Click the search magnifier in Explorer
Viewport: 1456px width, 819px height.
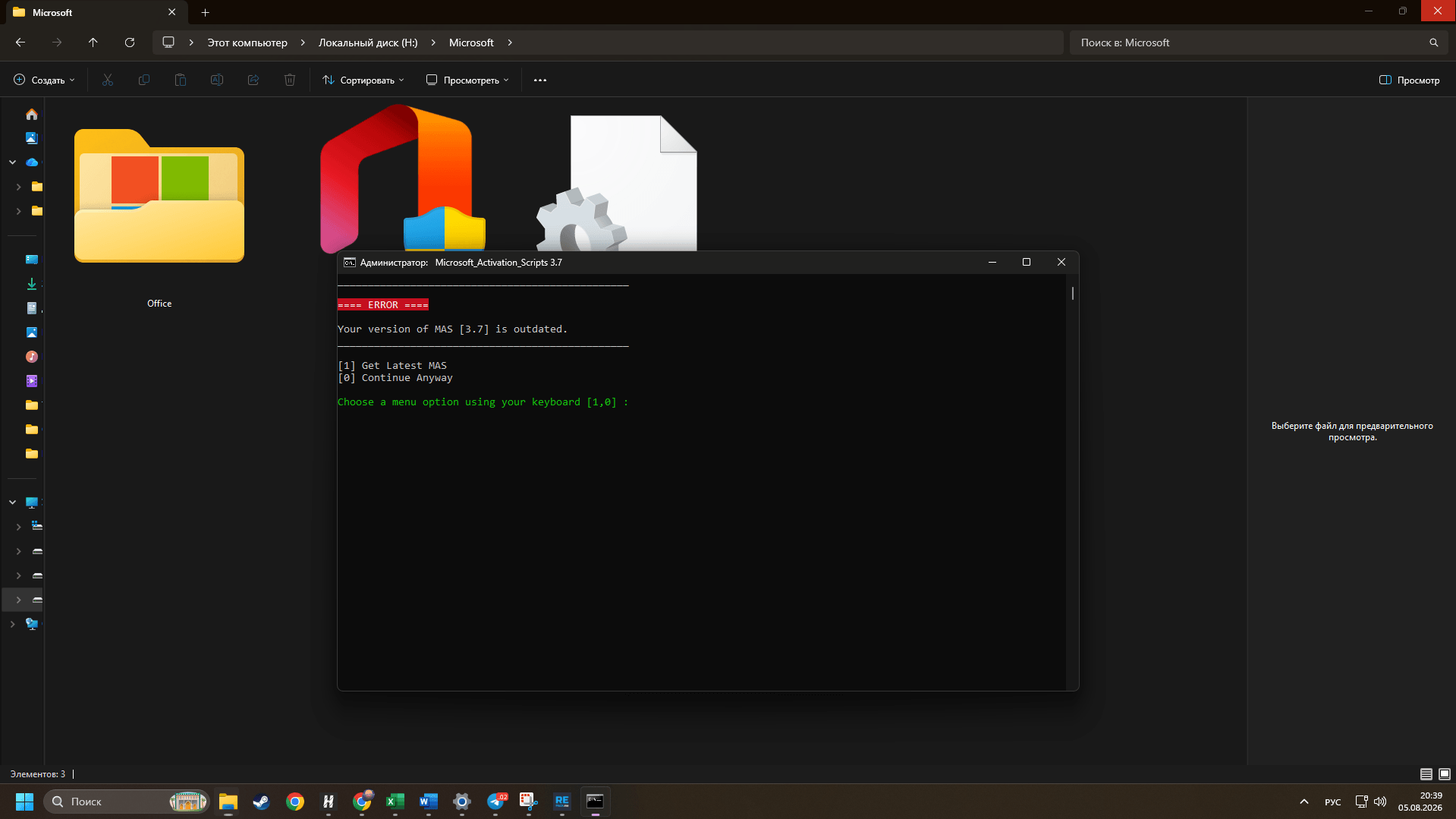click(x=1434, y=43)
